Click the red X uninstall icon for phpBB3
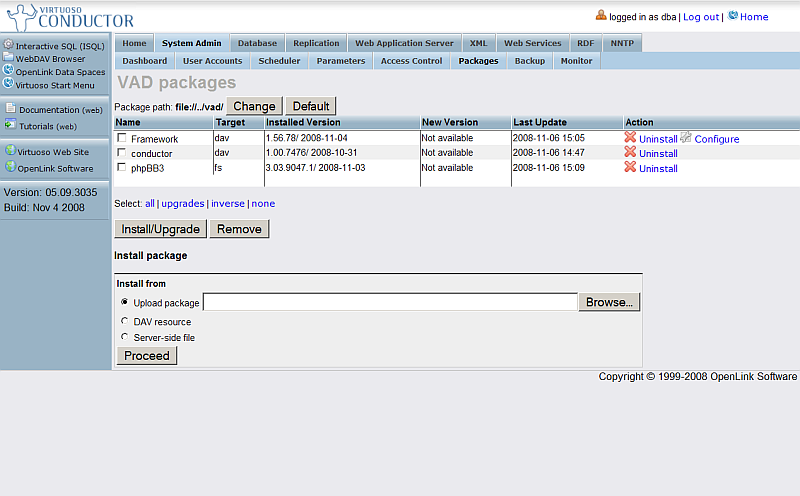This screenshot has height=496, width=800. pyautogui.click(x=630, y=167)
